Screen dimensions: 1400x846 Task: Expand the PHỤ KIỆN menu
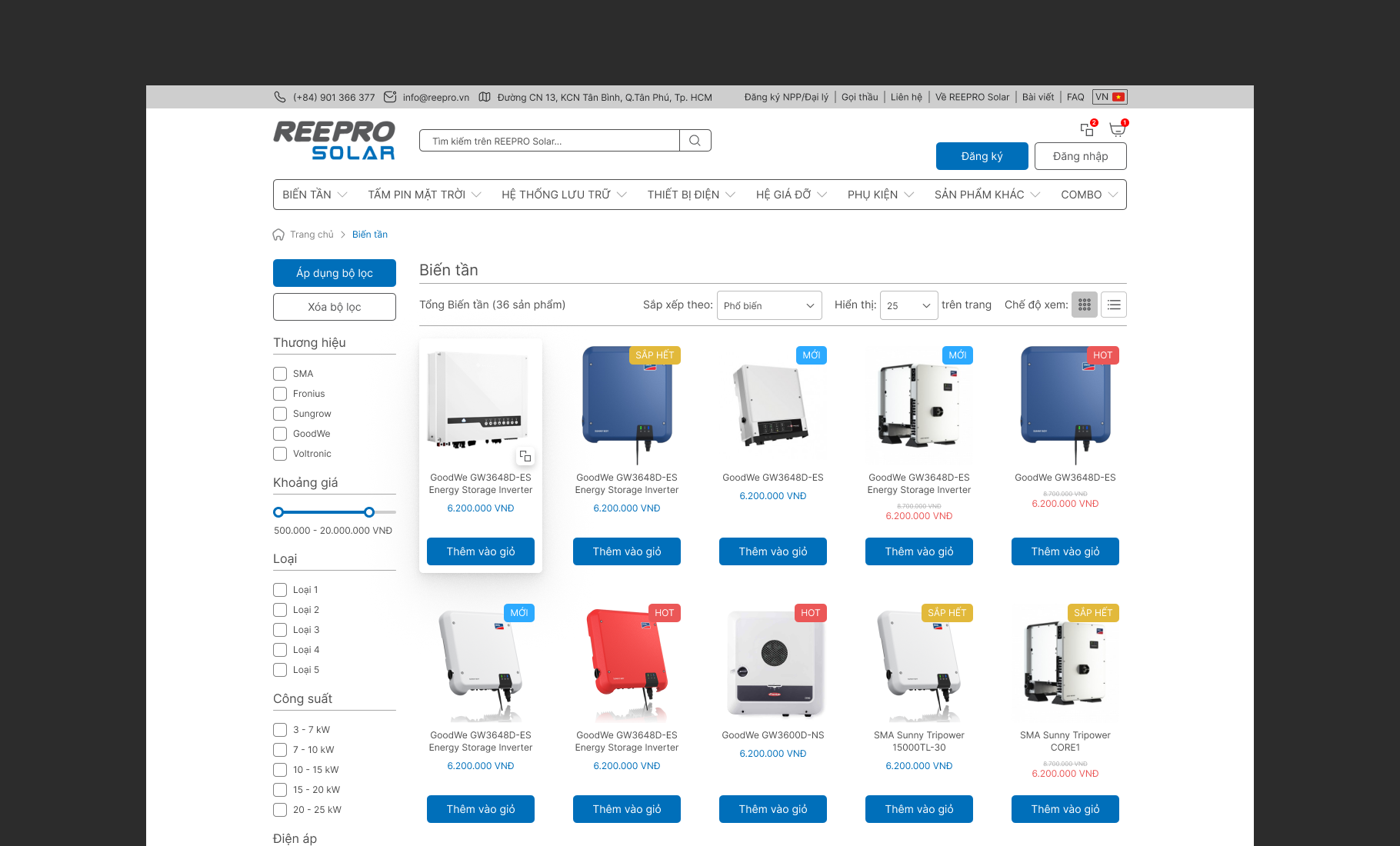[881, 195]
